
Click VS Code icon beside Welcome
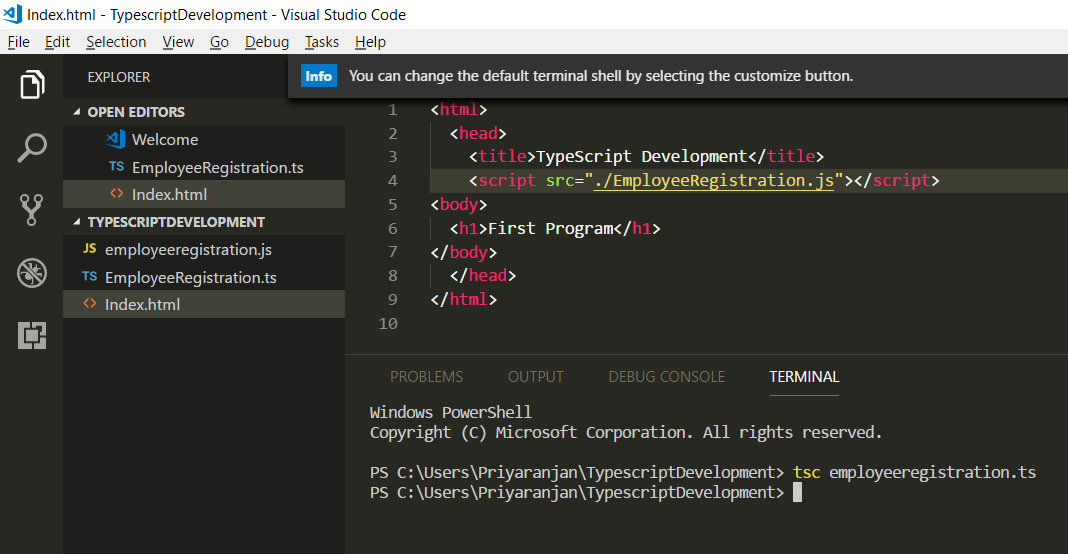115,139
